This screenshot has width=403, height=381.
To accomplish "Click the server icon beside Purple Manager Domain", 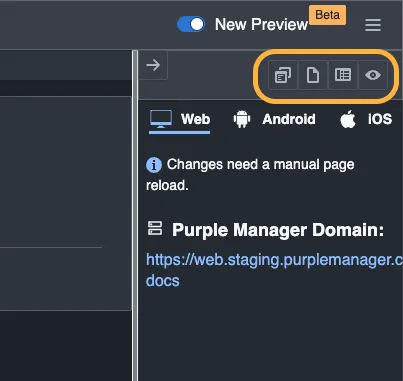I will tap(155, 228).
